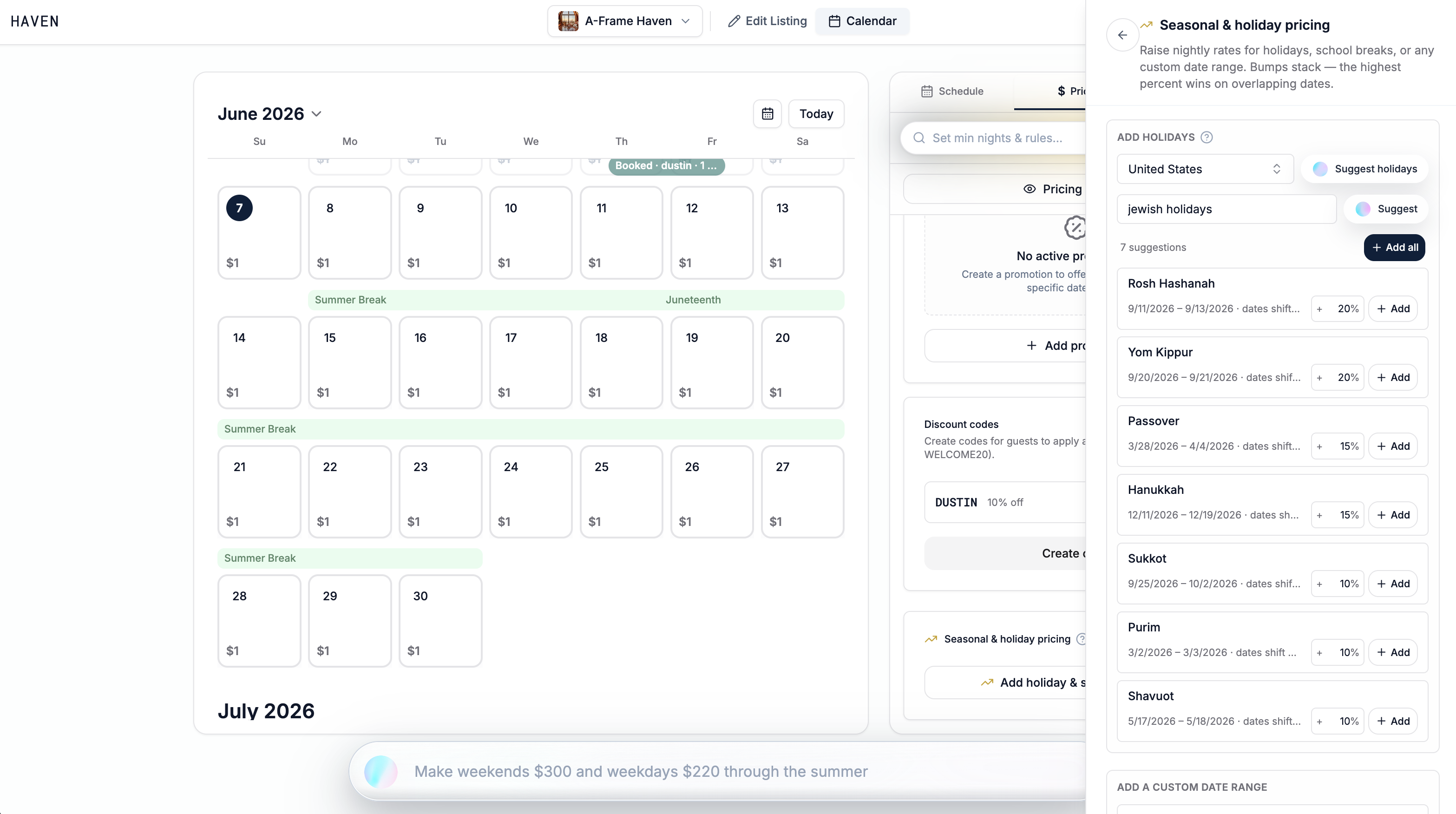1456x814 pixels.
Task: Select June 19 calendar day
Action: pos(712,362)
